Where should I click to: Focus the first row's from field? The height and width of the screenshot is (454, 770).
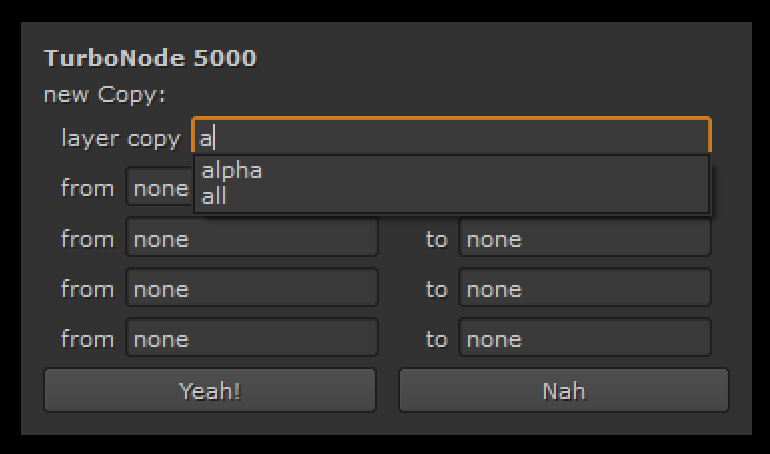pos(158,188)
